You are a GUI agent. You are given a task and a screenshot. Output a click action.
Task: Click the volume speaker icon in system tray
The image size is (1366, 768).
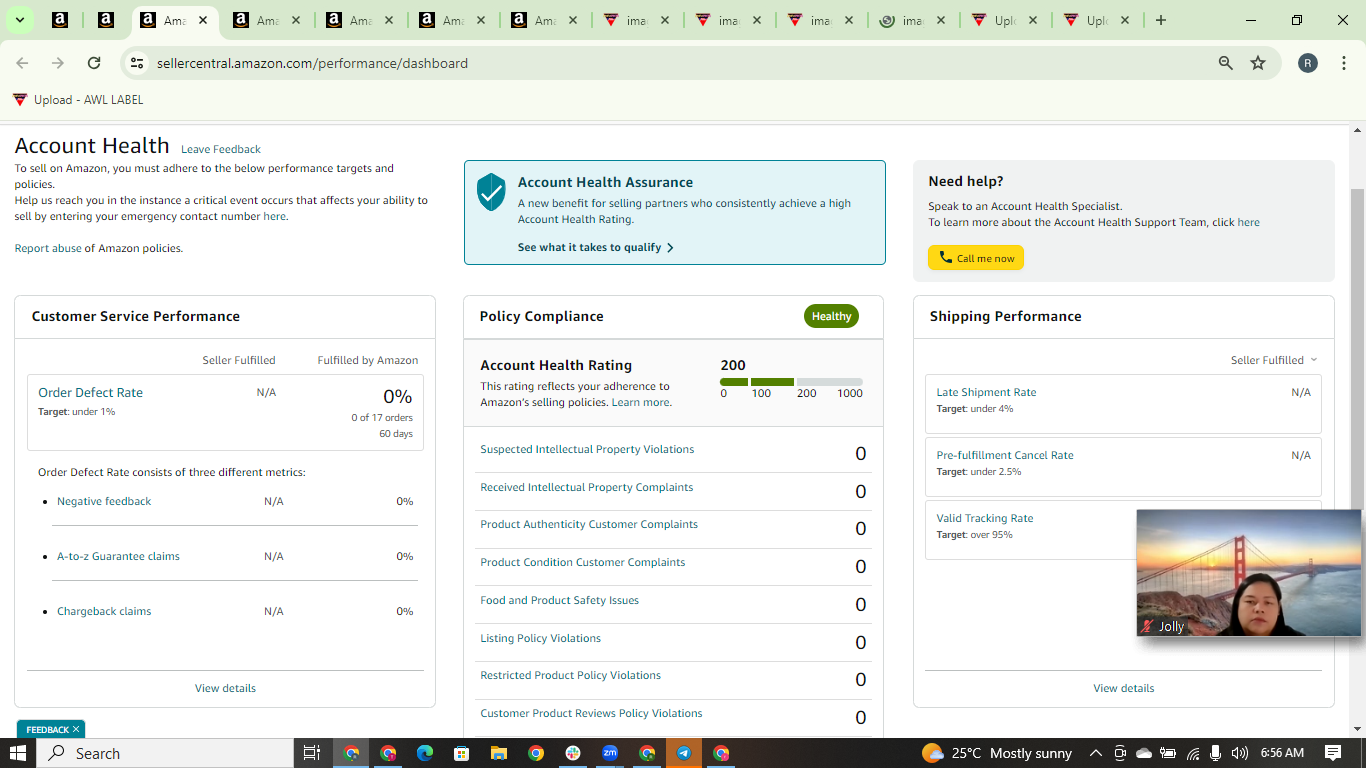[1240, 753]
